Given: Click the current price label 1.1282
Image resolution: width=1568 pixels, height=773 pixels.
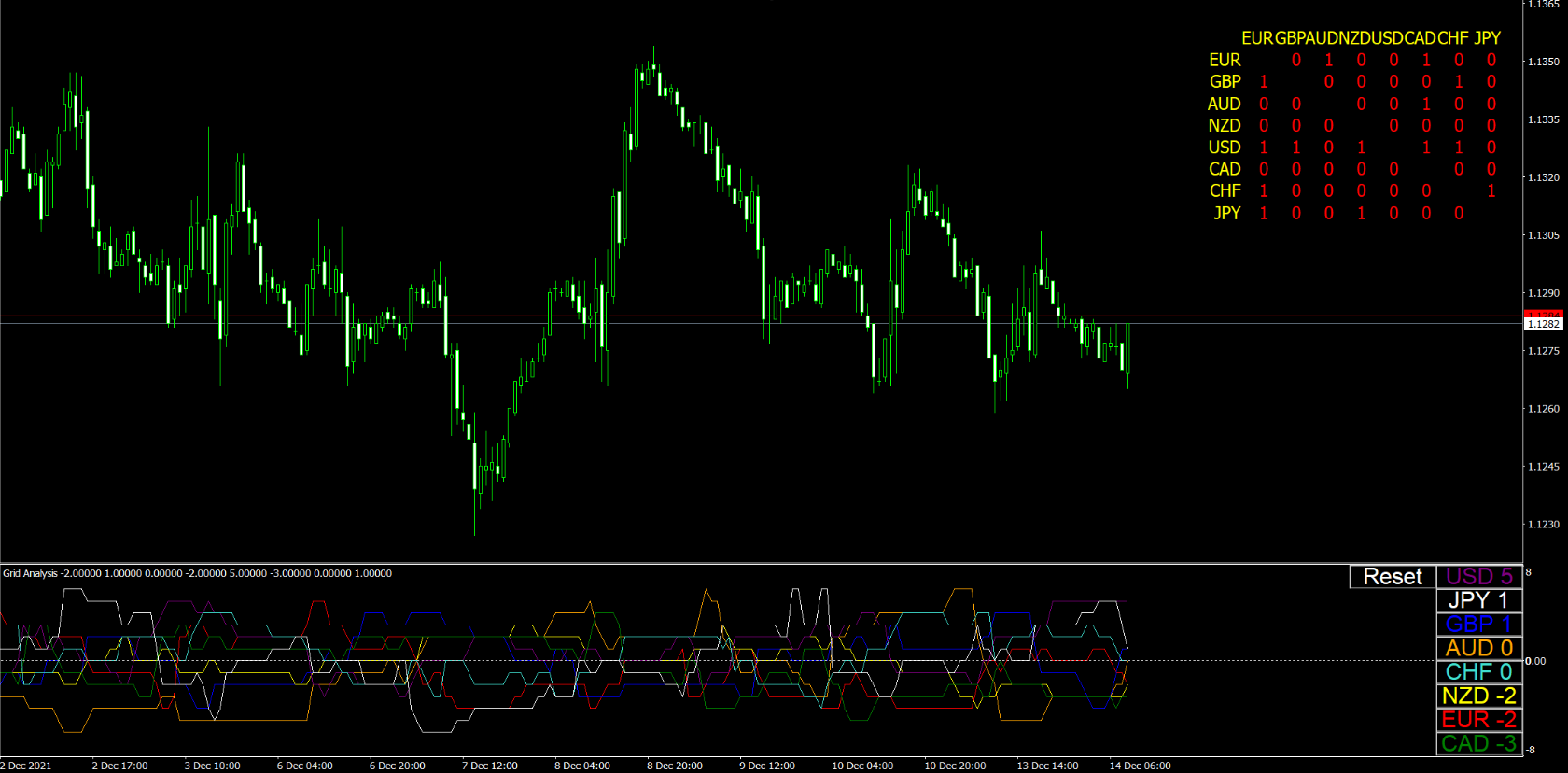Looking at the screenshot, I should (1543, 324).
